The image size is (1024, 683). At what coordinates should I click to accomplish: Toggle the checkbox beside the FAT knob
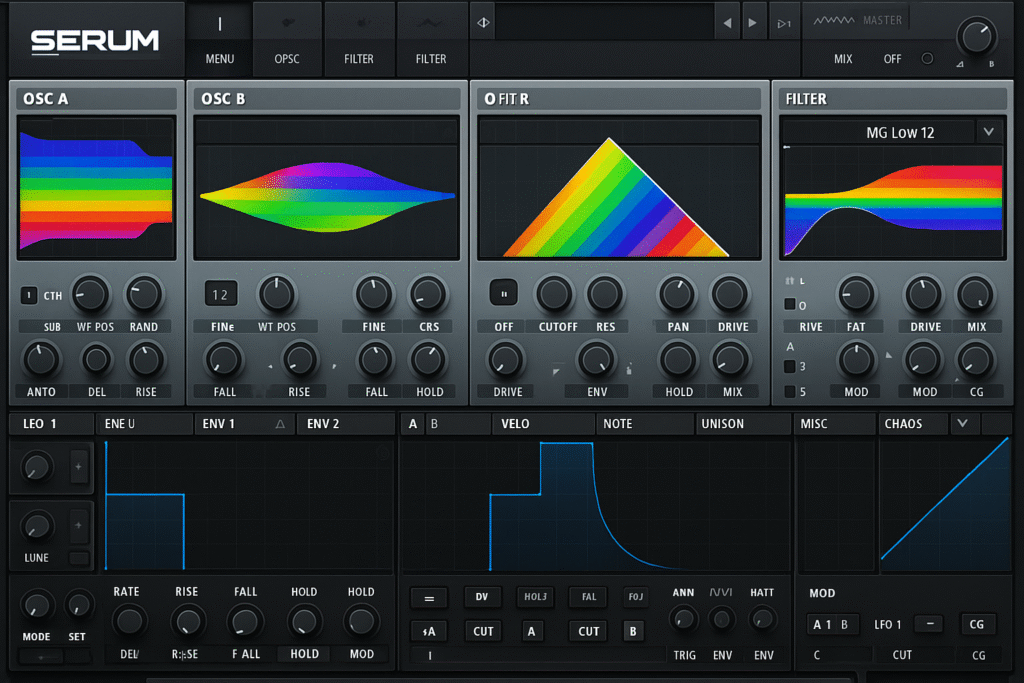(x=790, y=304)
